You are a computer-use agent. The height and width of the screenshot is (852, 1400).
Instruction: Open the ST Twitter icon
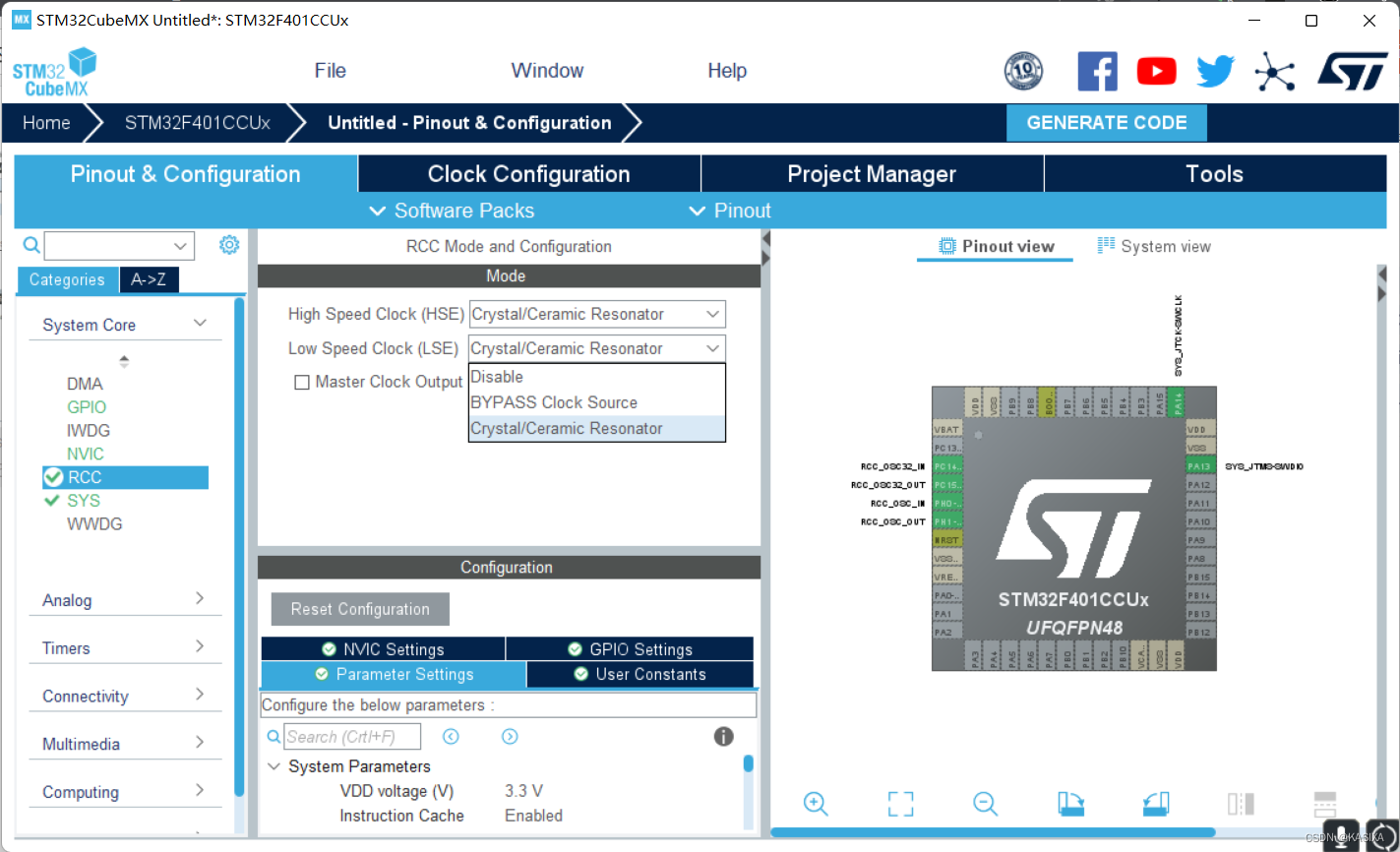tap(1215, 72)
